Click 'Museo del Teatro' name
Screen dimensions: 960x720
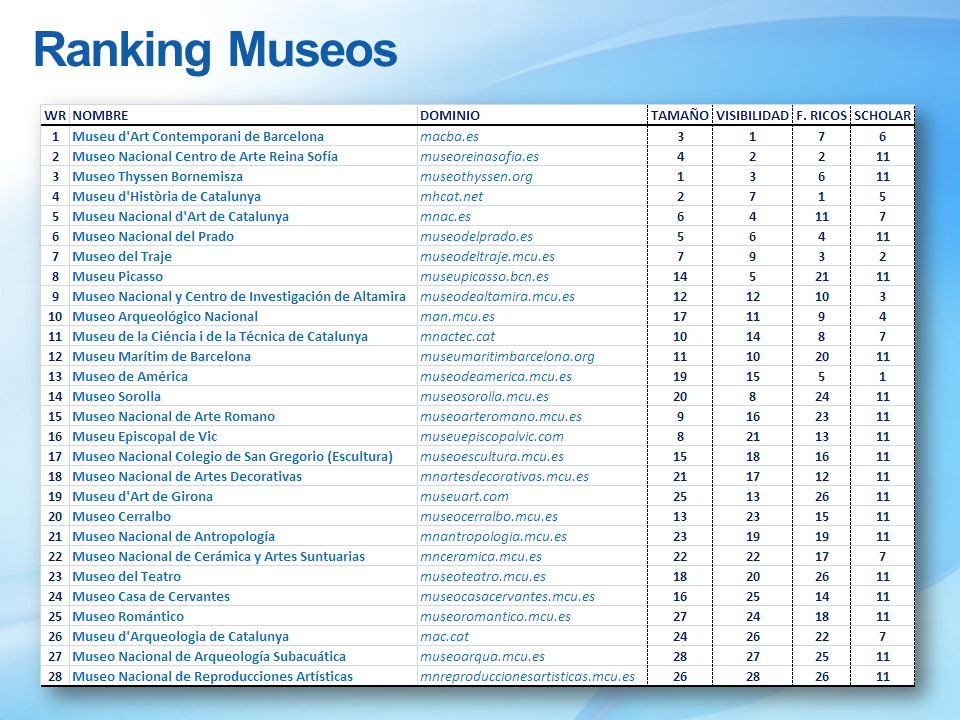[x=127, y=577]
